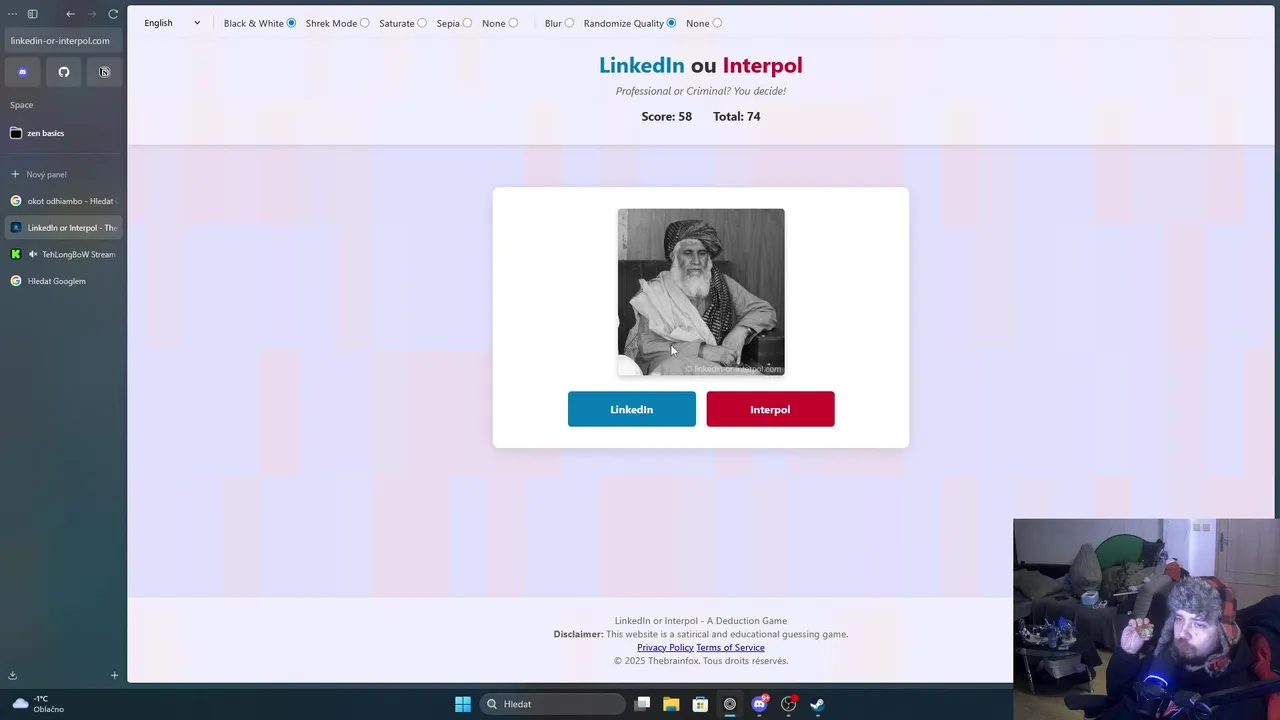
Task: Click the LinkedIn ou Interpol heading
Action: pos(701,66)
